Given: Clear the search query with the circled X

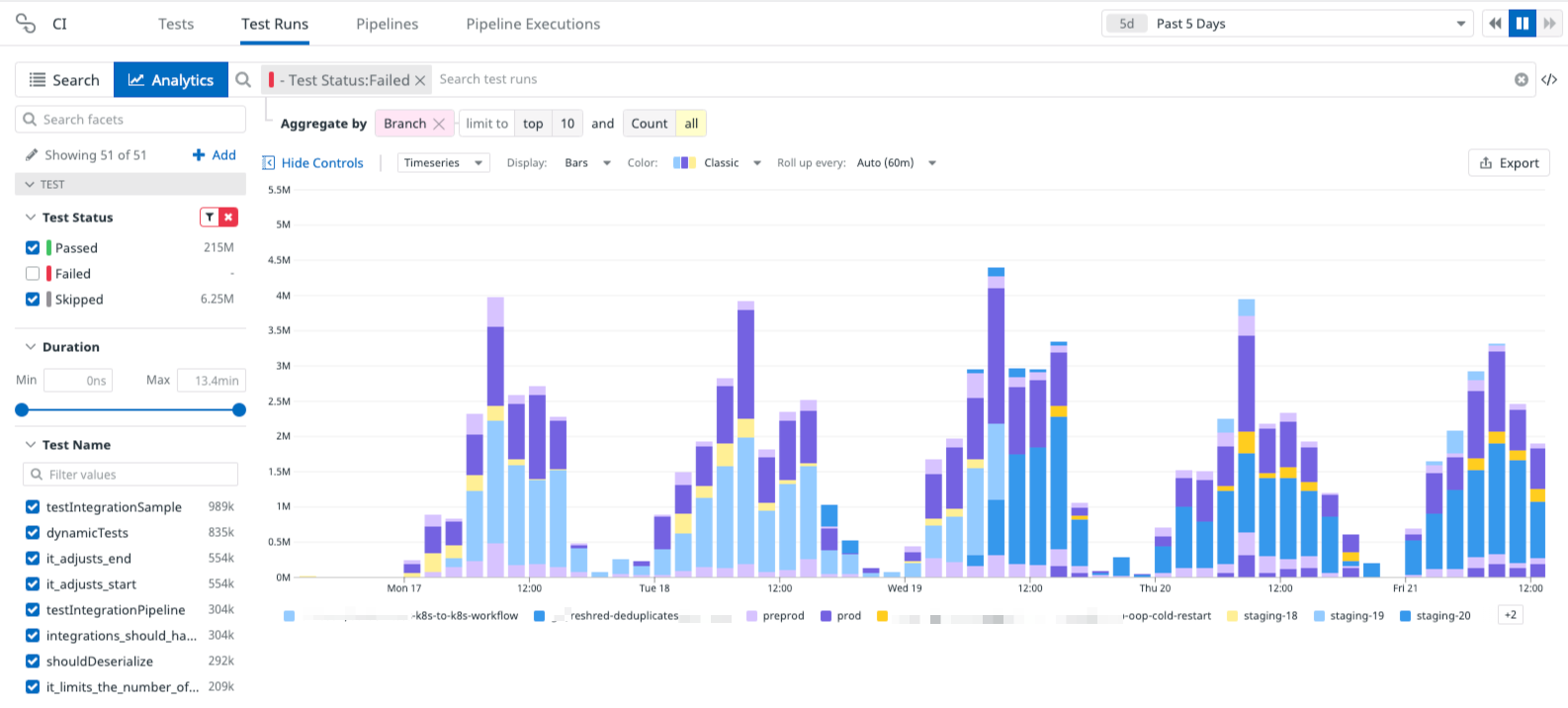Looking at the screenshot, I should 1522,80.
